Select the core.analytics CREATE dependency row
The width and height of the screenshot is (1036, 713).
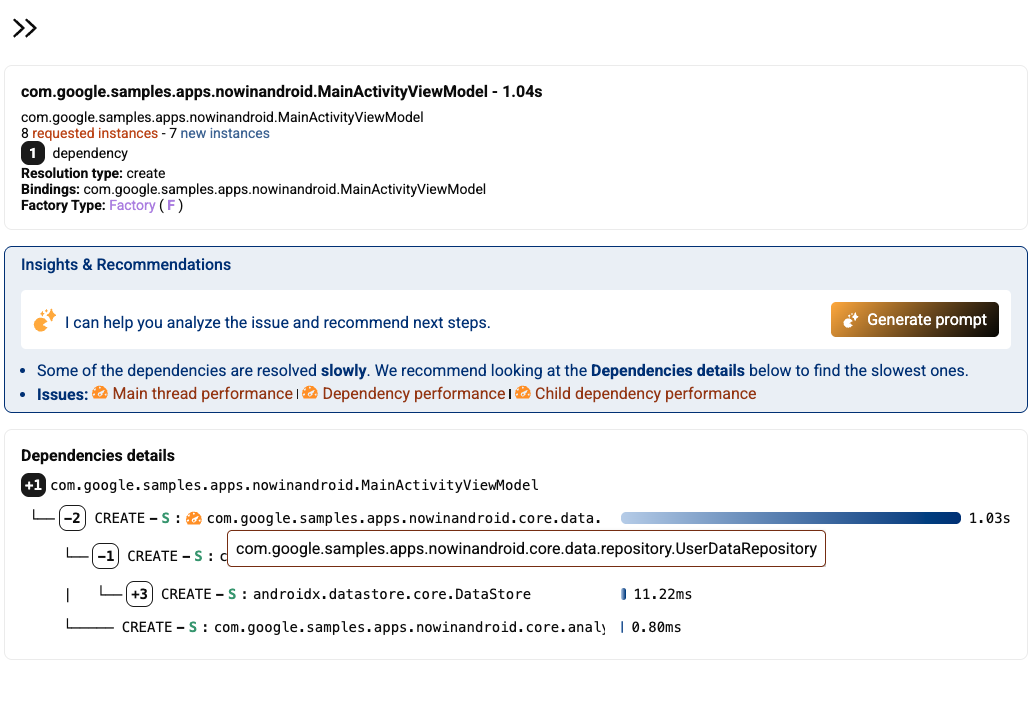coord(409,627)
